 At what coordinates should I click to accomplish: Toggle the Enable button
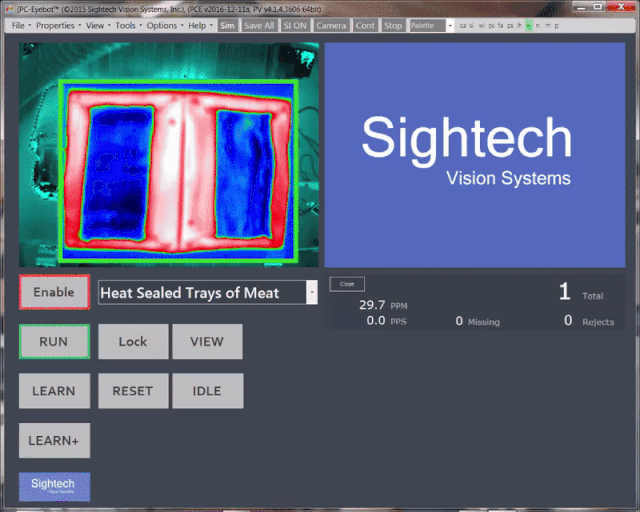pyautogui.click(x=54, y=292)
